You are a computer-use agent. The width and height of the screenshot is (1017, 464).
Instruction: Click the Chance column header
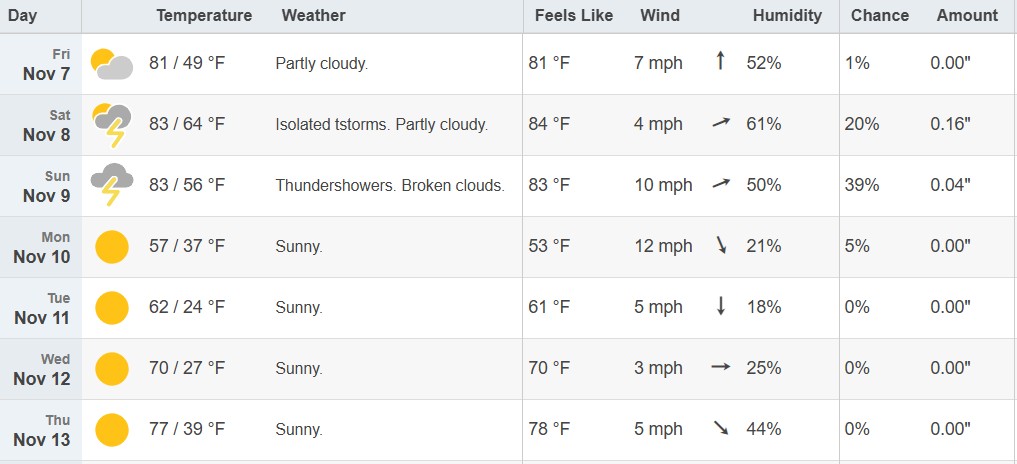tap(880, 15)
